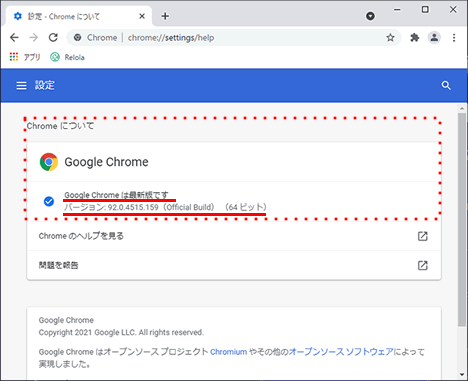Open the new tab with the plus button
This screenshot has width=468, height=381.
pyautogui.click(x=165, y=16)
